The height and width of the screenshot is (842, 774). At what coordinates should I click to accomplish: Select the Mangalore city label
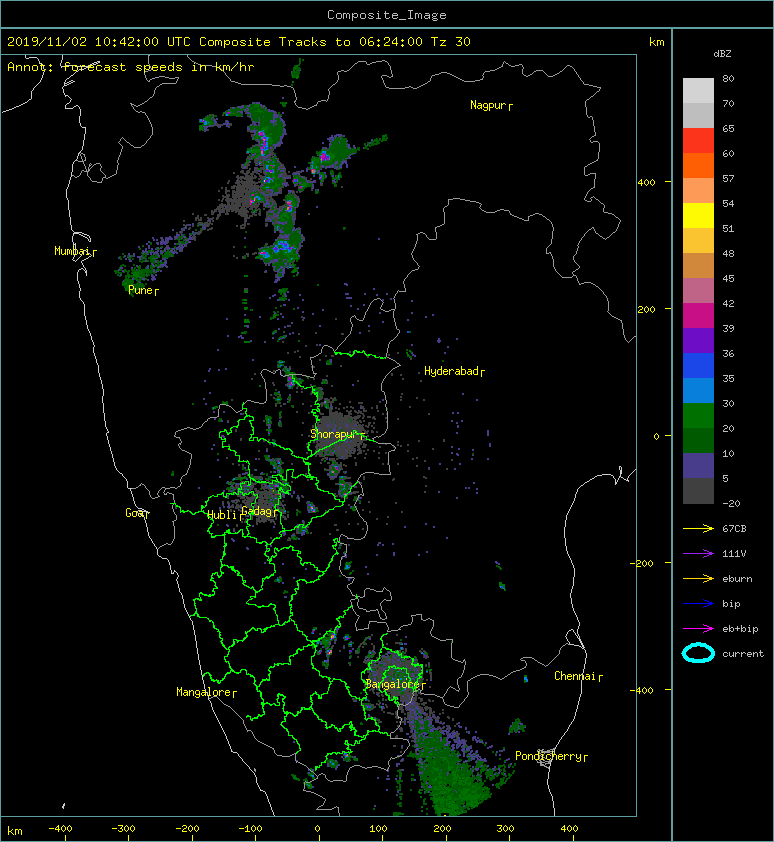[204, 692]
